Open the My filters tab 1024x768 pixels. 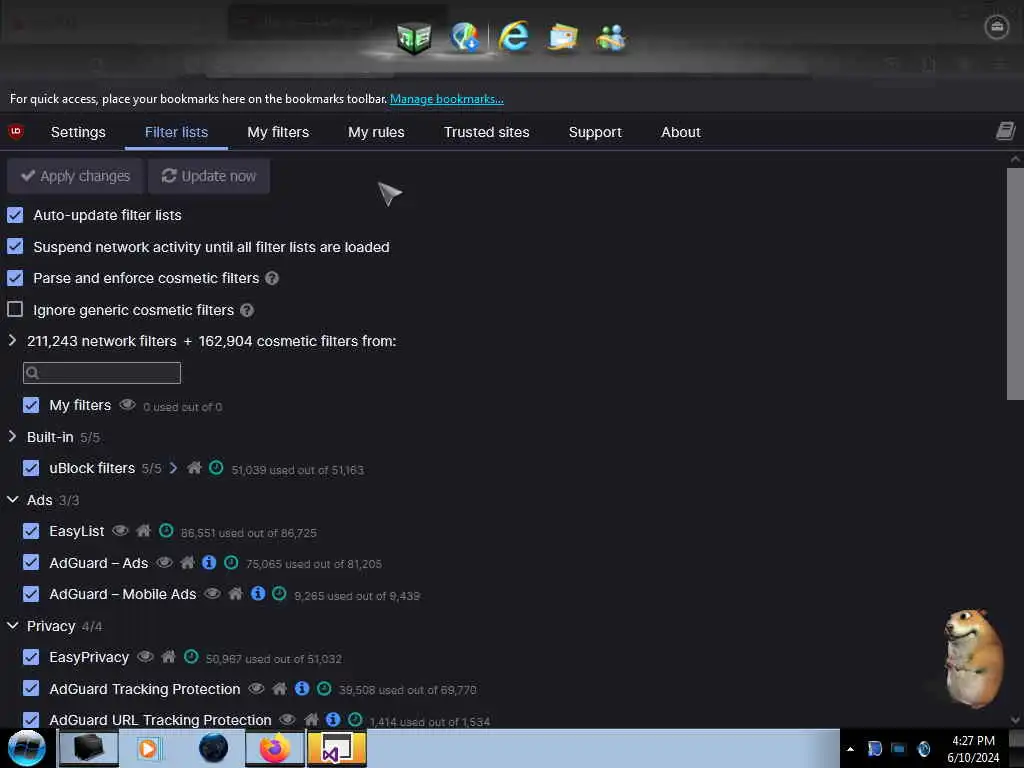[278, 132]
